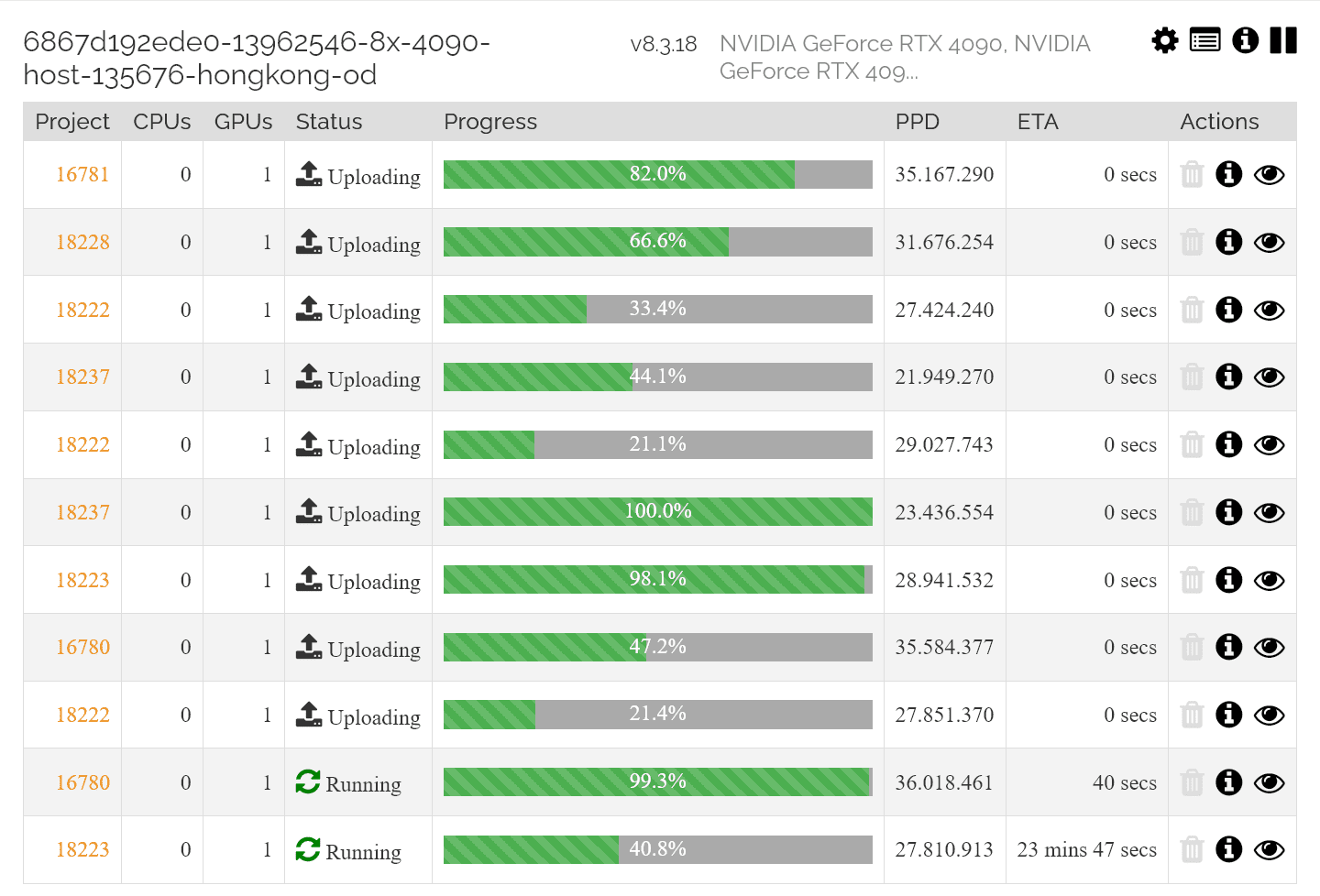Open the log viewer icon in header

pyautogui.click(x=1204, y=40)
